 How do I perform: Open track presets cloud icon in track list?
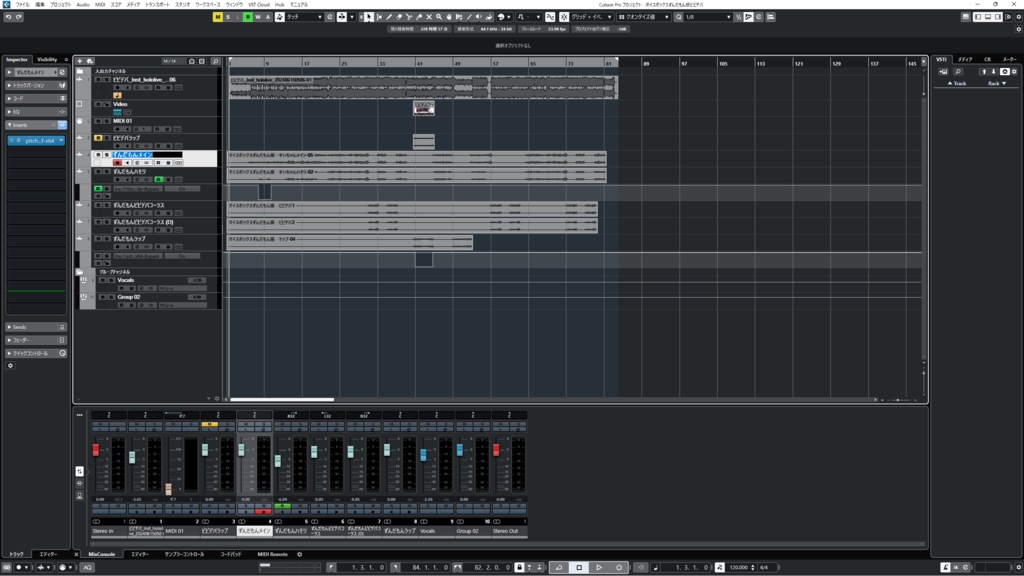(x=90, y=61)
